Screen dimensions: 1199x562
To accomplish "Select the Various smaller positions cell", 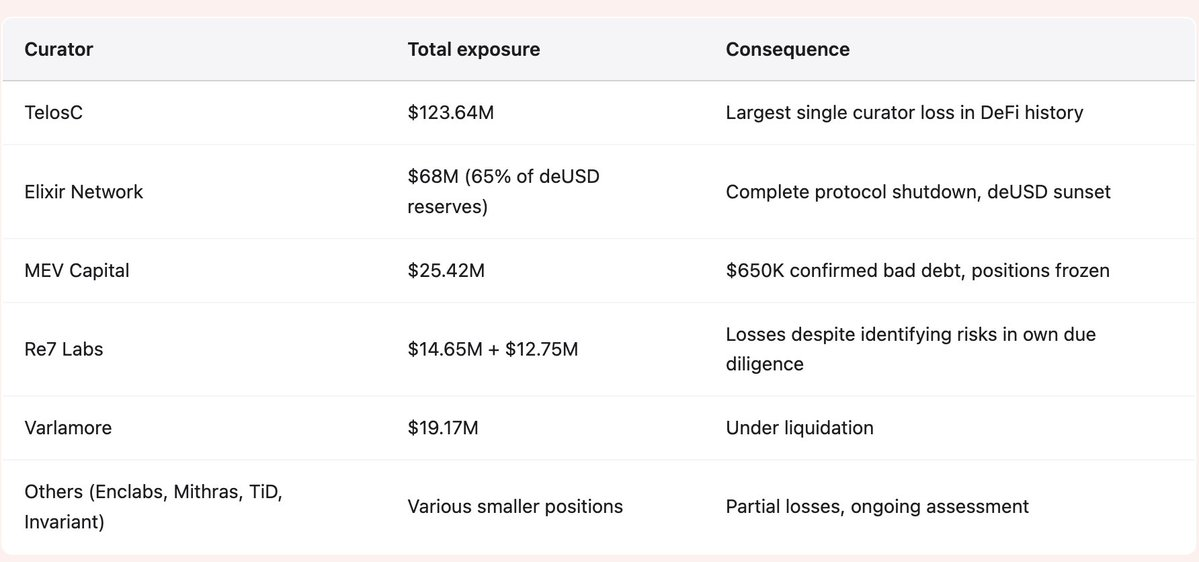I will coord(515,507).
